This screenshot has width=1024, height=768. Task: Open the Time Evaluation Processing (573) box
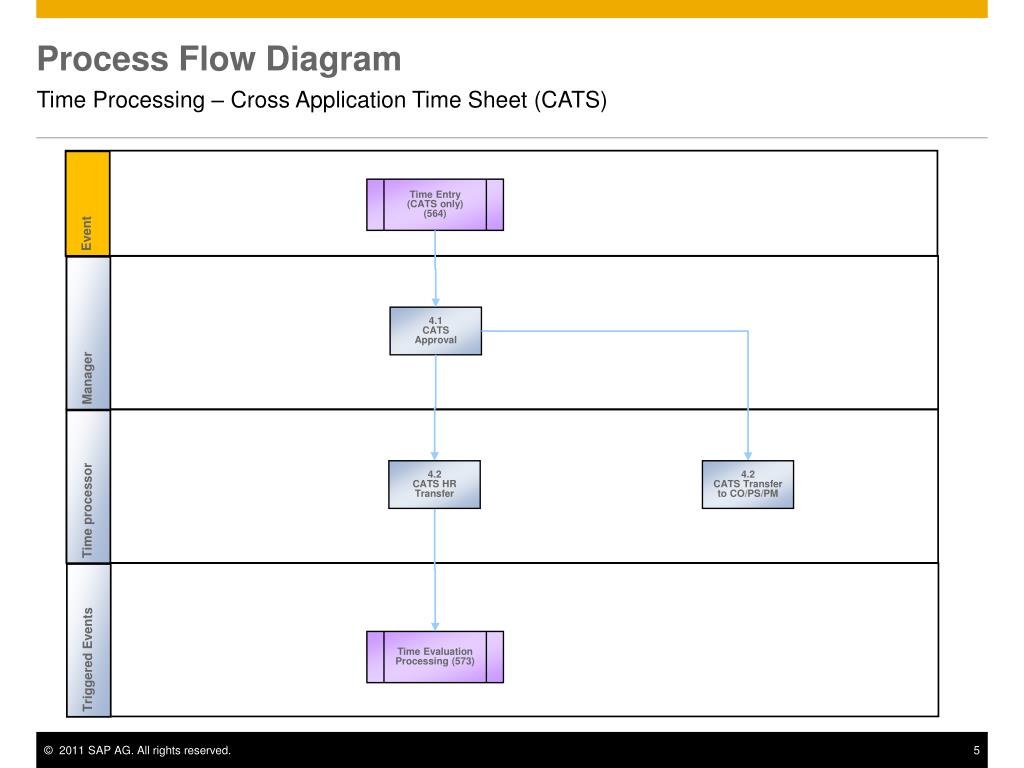pos(435,657)
